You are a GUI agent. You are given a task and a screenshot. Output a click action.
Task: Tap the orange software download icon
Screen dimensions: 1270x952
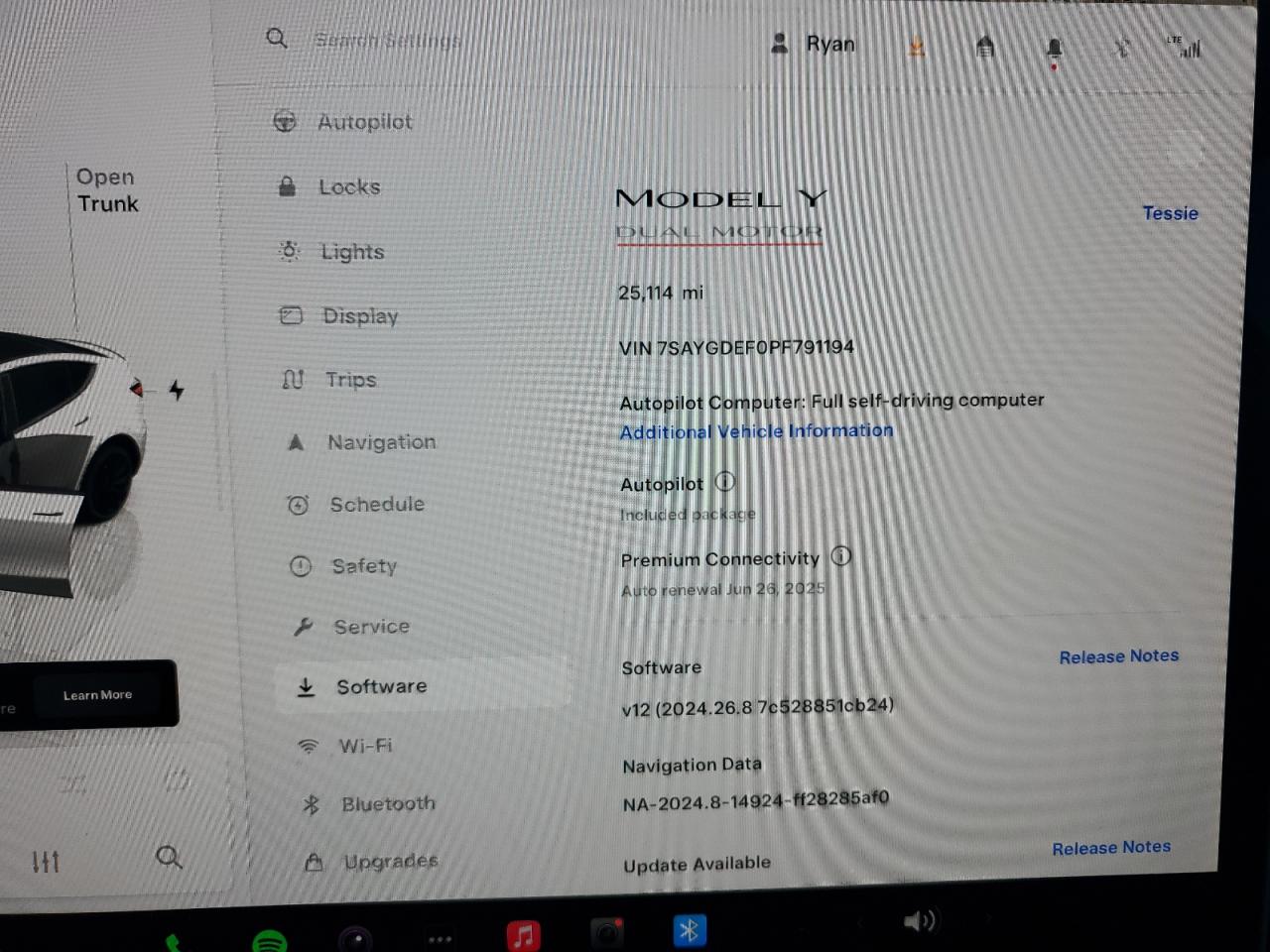coord(917,47)
